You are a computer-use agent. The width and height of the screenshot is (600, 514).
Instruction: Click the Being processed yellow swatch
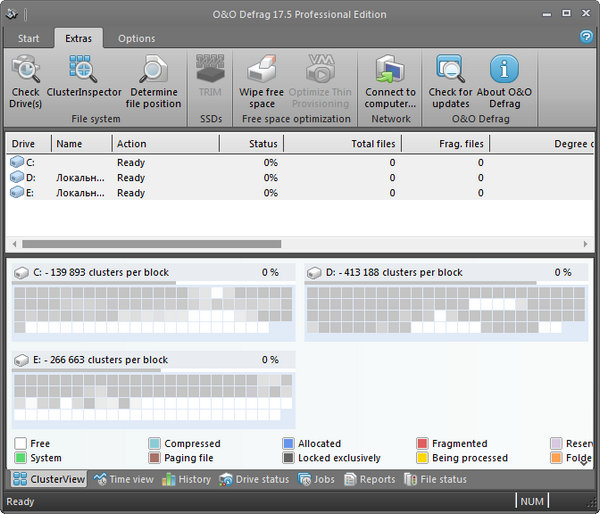point(422,458)
